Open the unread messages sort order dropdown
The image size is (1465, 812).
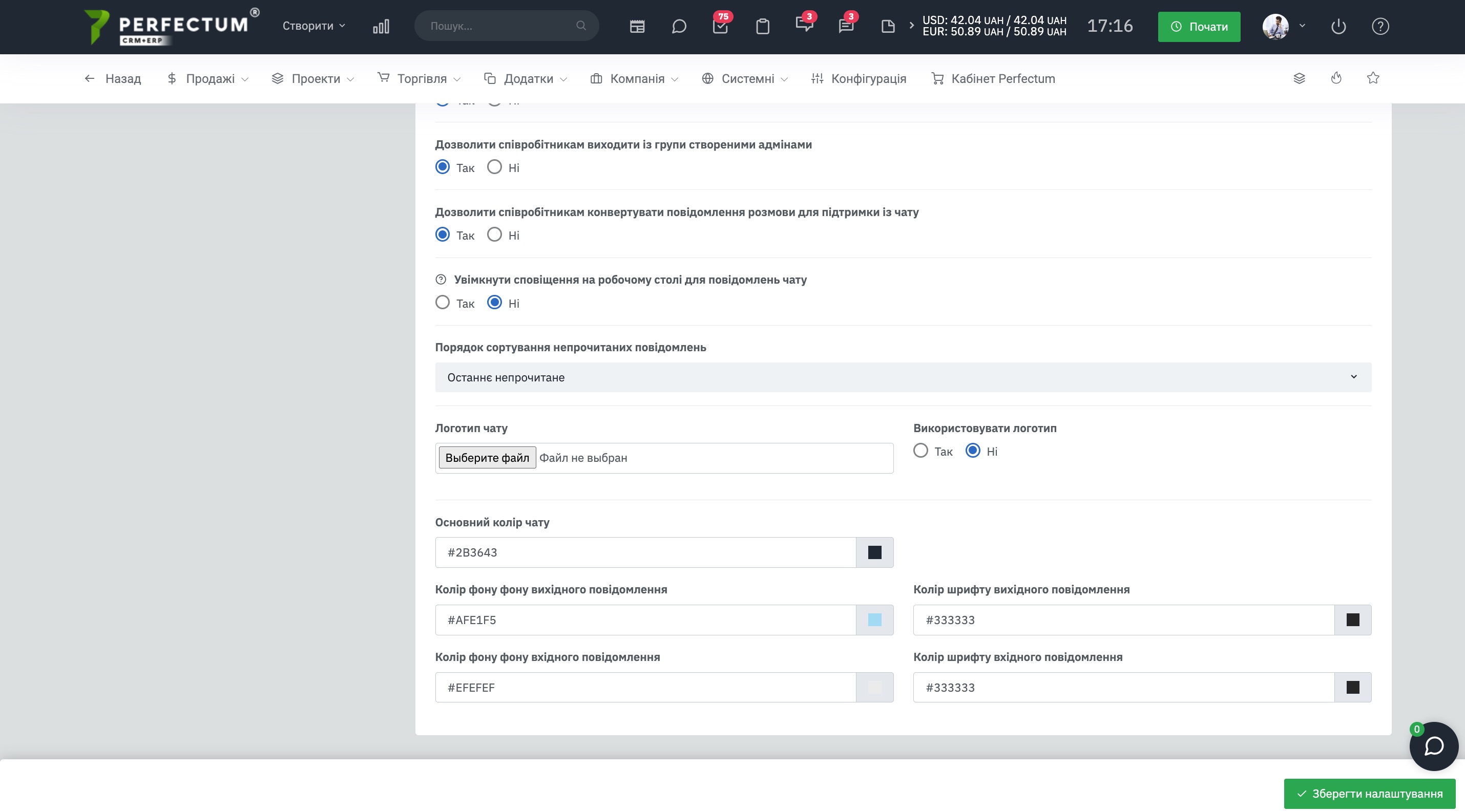903,377
